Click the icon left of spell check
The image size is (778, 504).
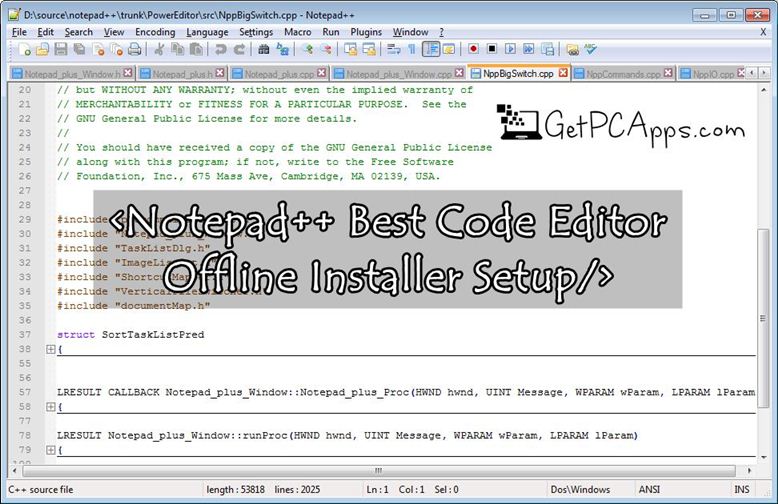pos(572,49)
